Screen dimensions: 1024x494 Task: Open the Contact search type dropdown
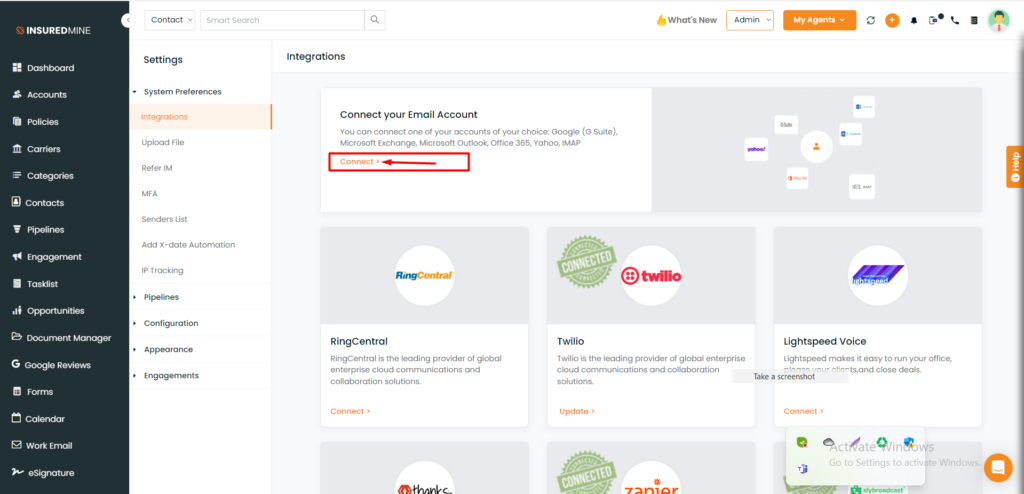(170, 20)
